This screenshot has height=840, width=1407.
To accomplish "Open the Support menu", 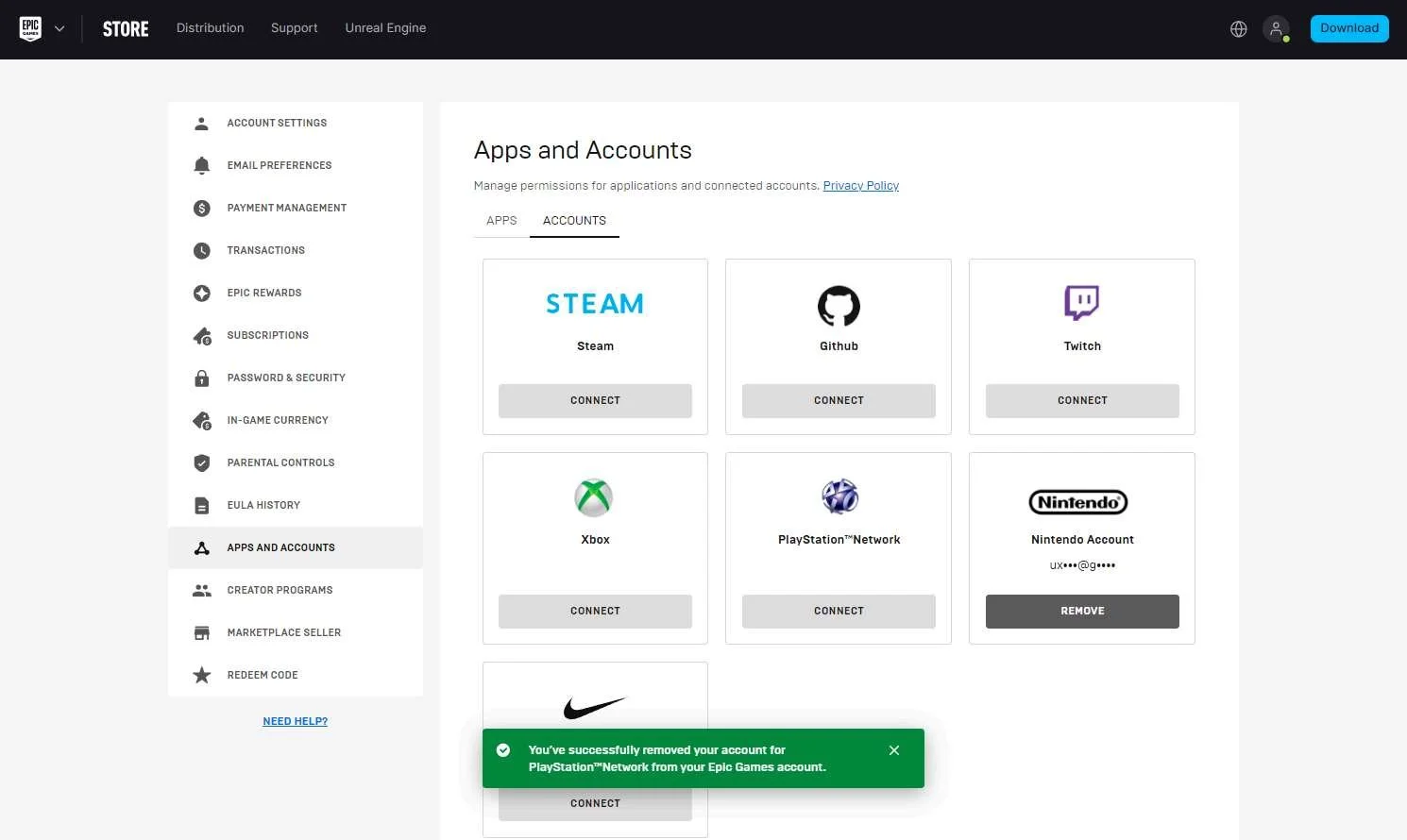I will (x=295, y=28).
